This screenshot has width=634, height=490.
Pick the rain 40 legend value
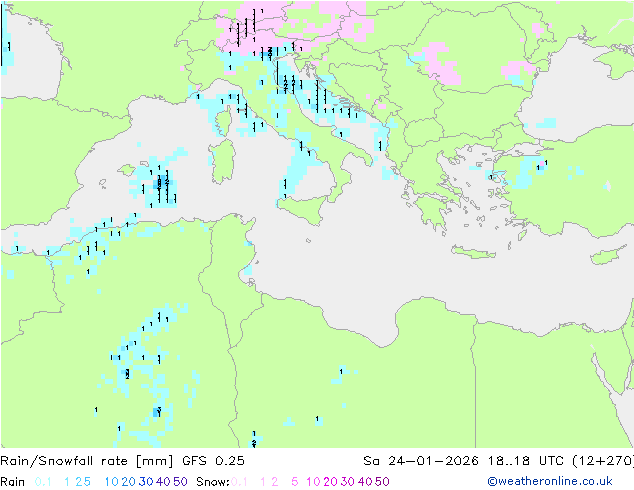[x=163, y=482]
